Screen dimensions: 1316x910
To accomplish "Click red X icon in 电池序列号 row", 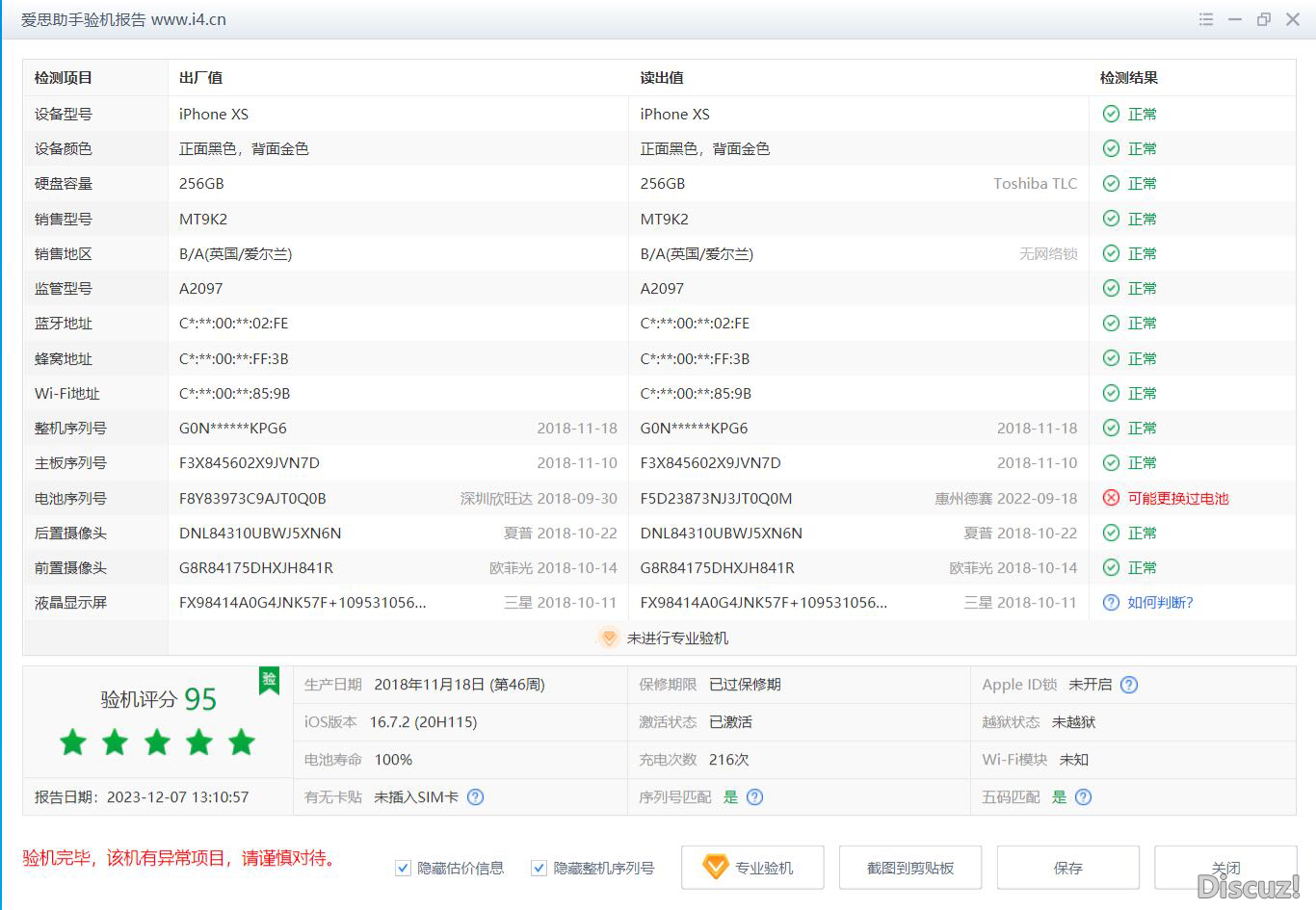I will pyautogui.click(x=1111, y=498).
